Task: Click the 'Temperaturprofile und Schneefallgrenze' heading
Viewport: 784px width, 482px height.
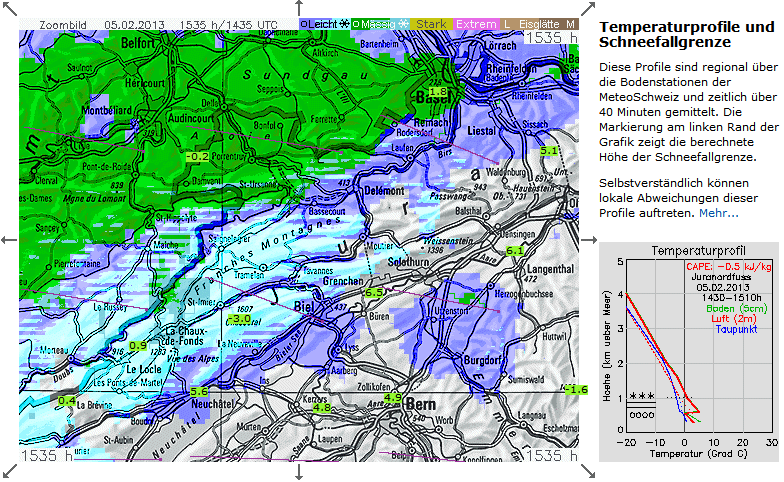Action: click(x=686, y=34)
